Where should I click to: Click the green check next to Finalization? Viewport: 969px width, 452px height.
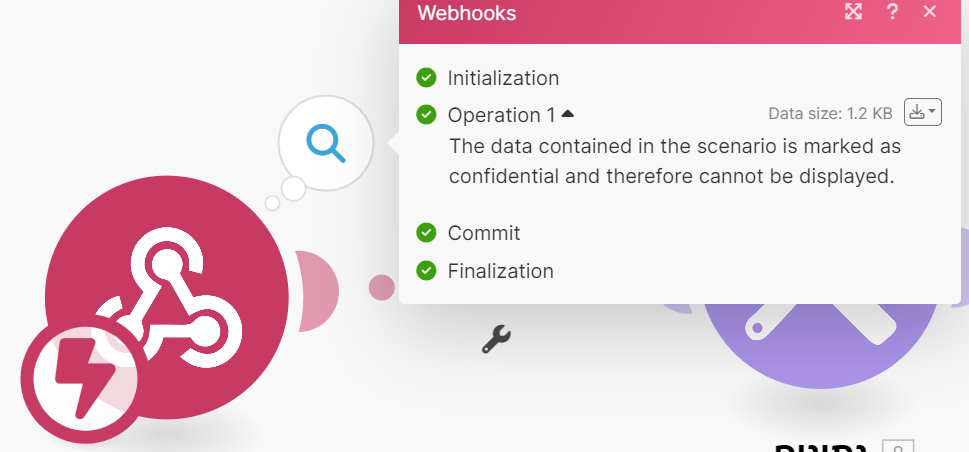[x=427, y=271]
